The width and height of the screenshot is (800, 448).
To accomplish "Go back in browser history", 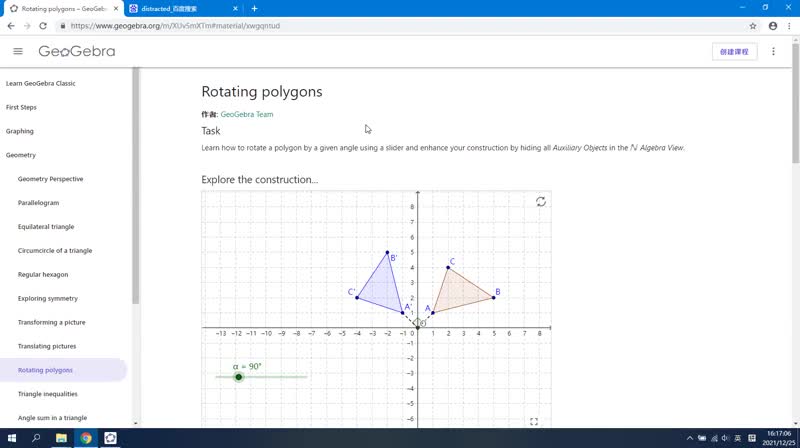I will click(x=11, y=26).
